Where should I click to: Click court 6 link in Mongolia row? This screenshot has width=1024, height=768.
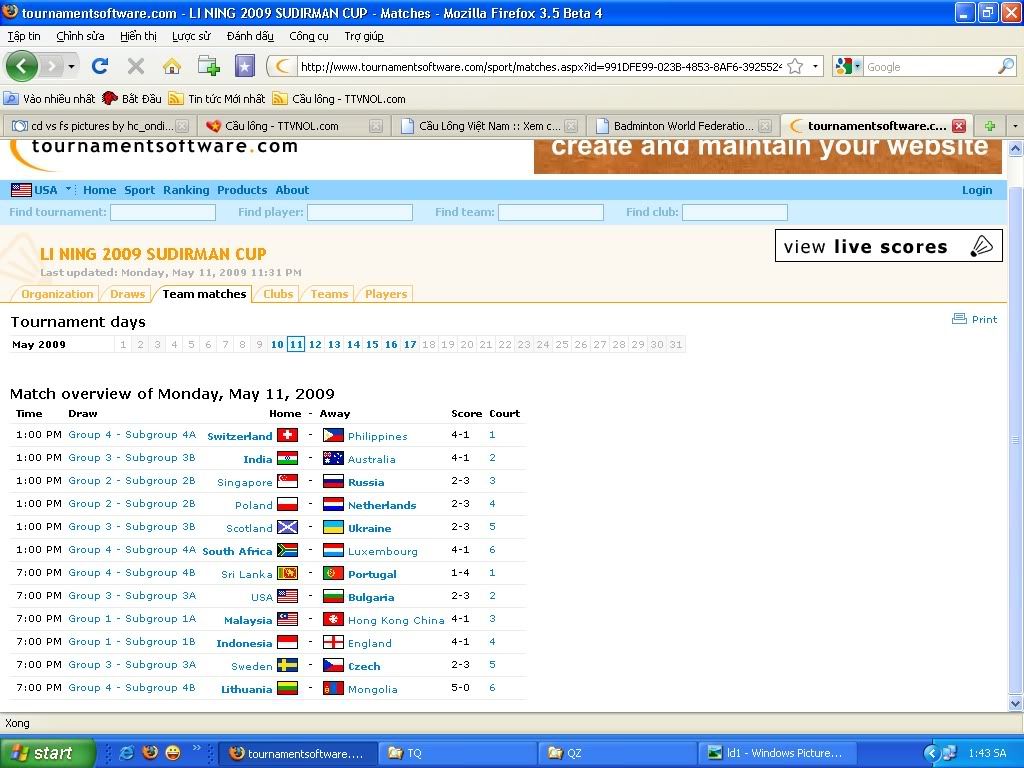tap(492, 688)
